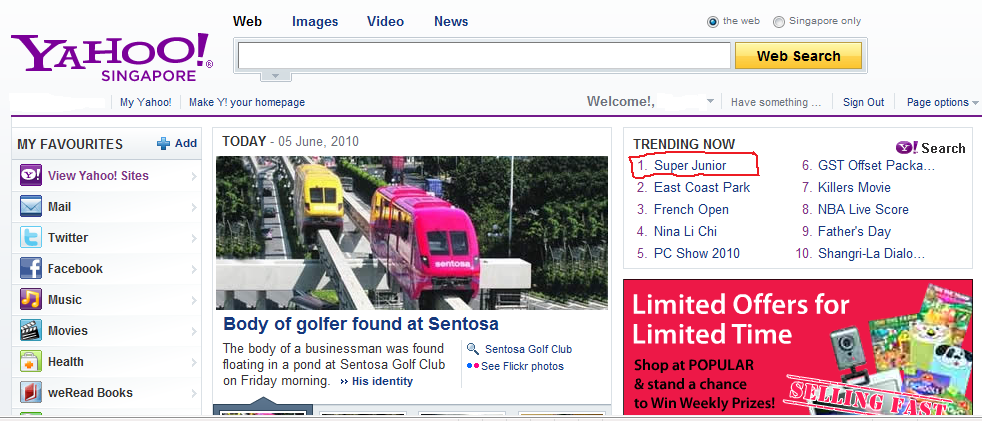Screen dimensions: 982x421
Task: Select "Singapore only" radio button
Action: click(779, 22)
